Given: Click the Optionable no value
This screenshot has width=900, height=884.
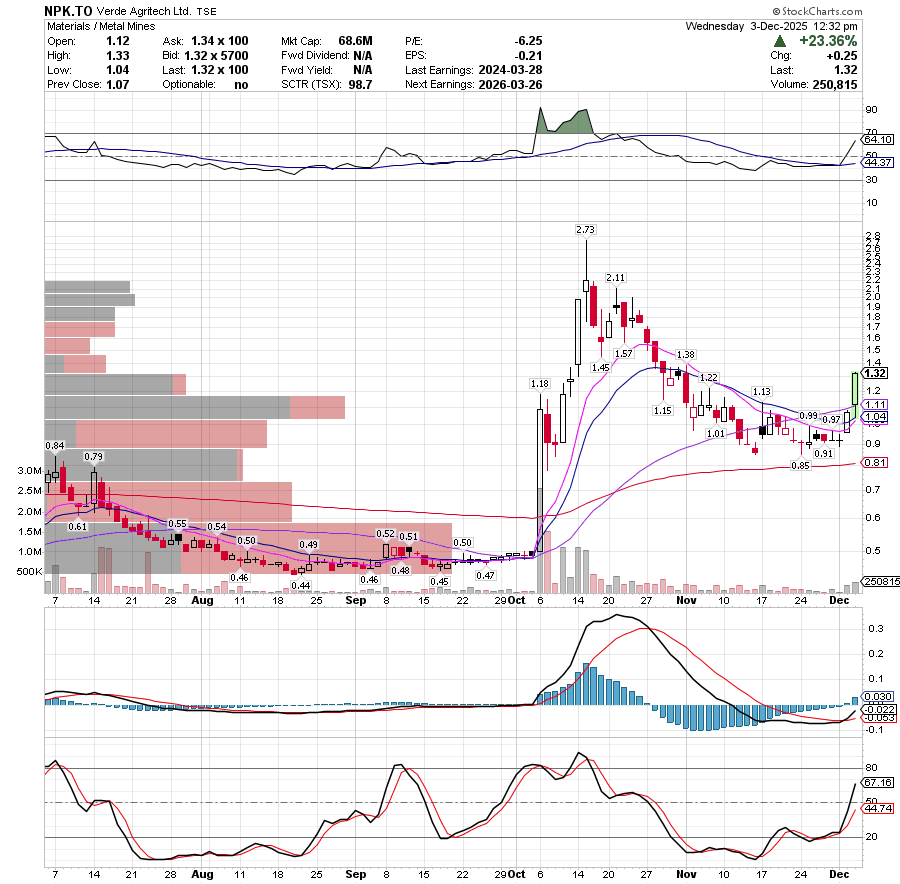Looking at the screenshot, I should pyautogui.click(x=241, y=84).
